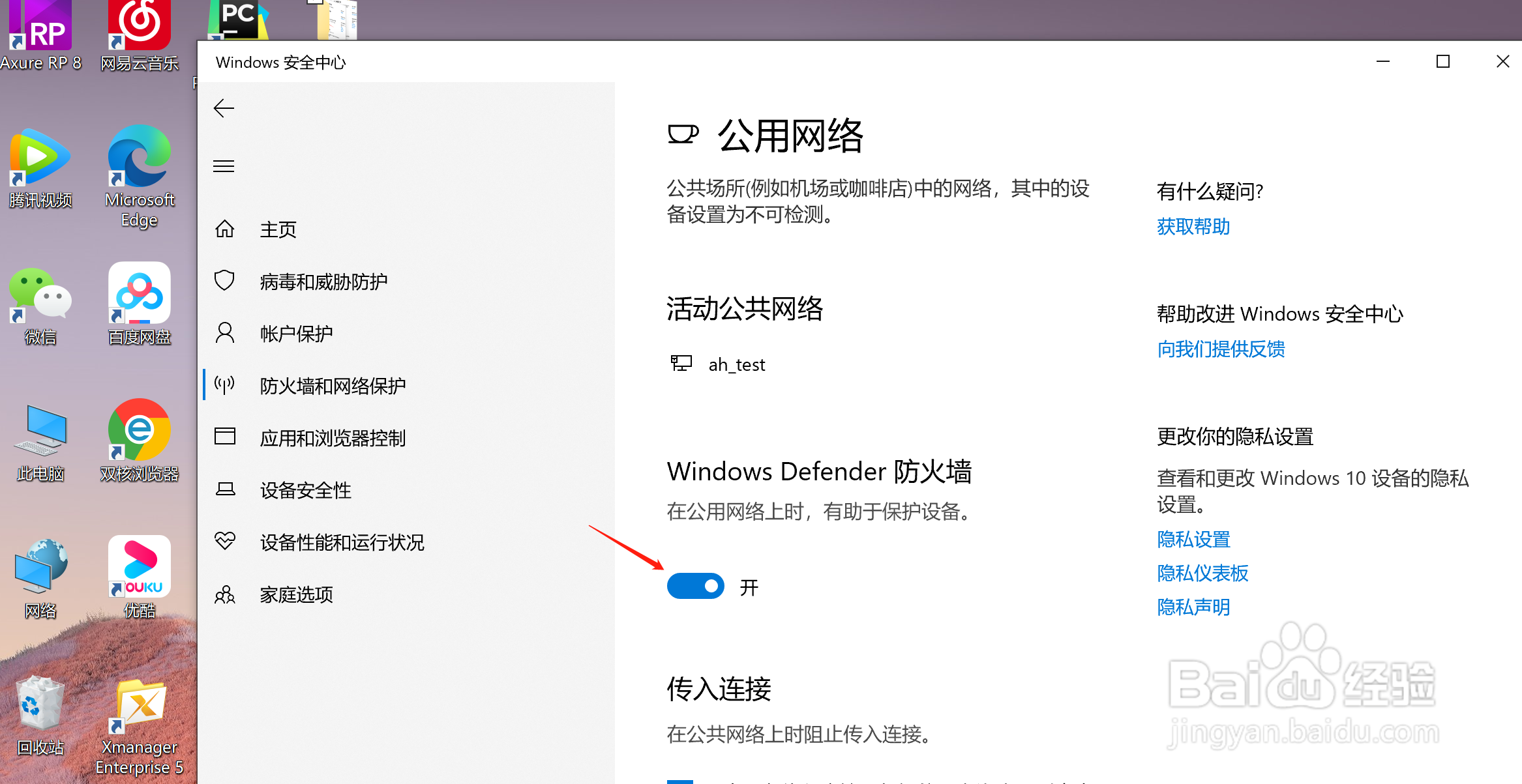The image size is (1522, 784).
Task: Select ah_test active network entry
Action: tap(736, 364)
